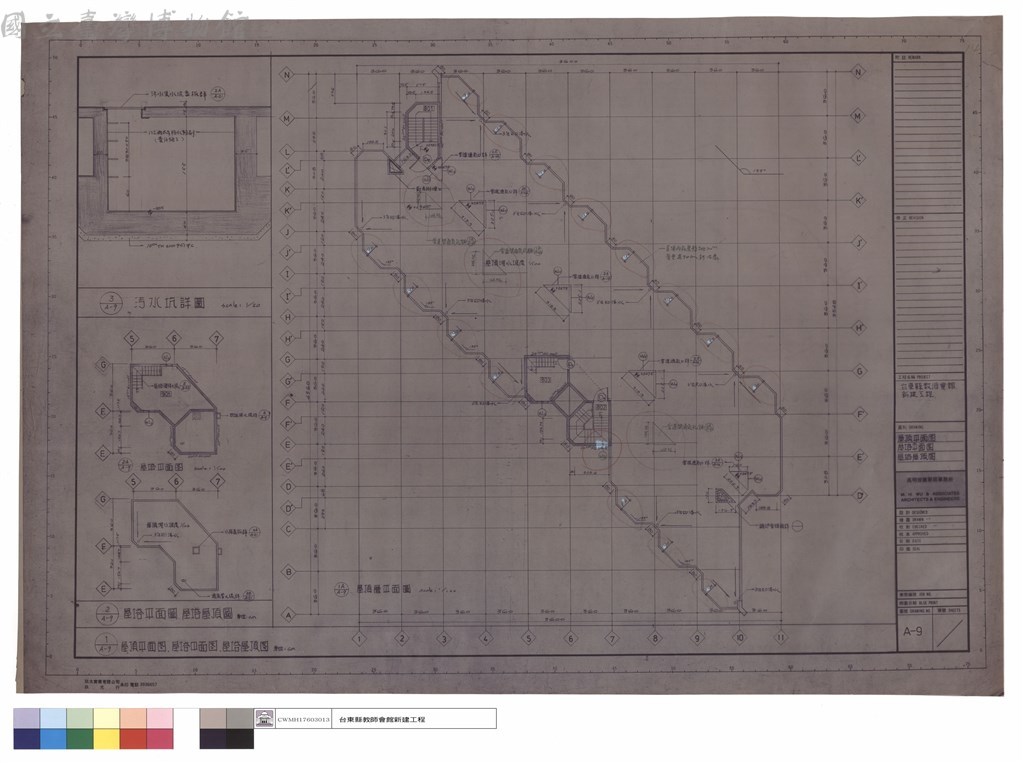Click grid circle marker A

(x=288, y=615)
